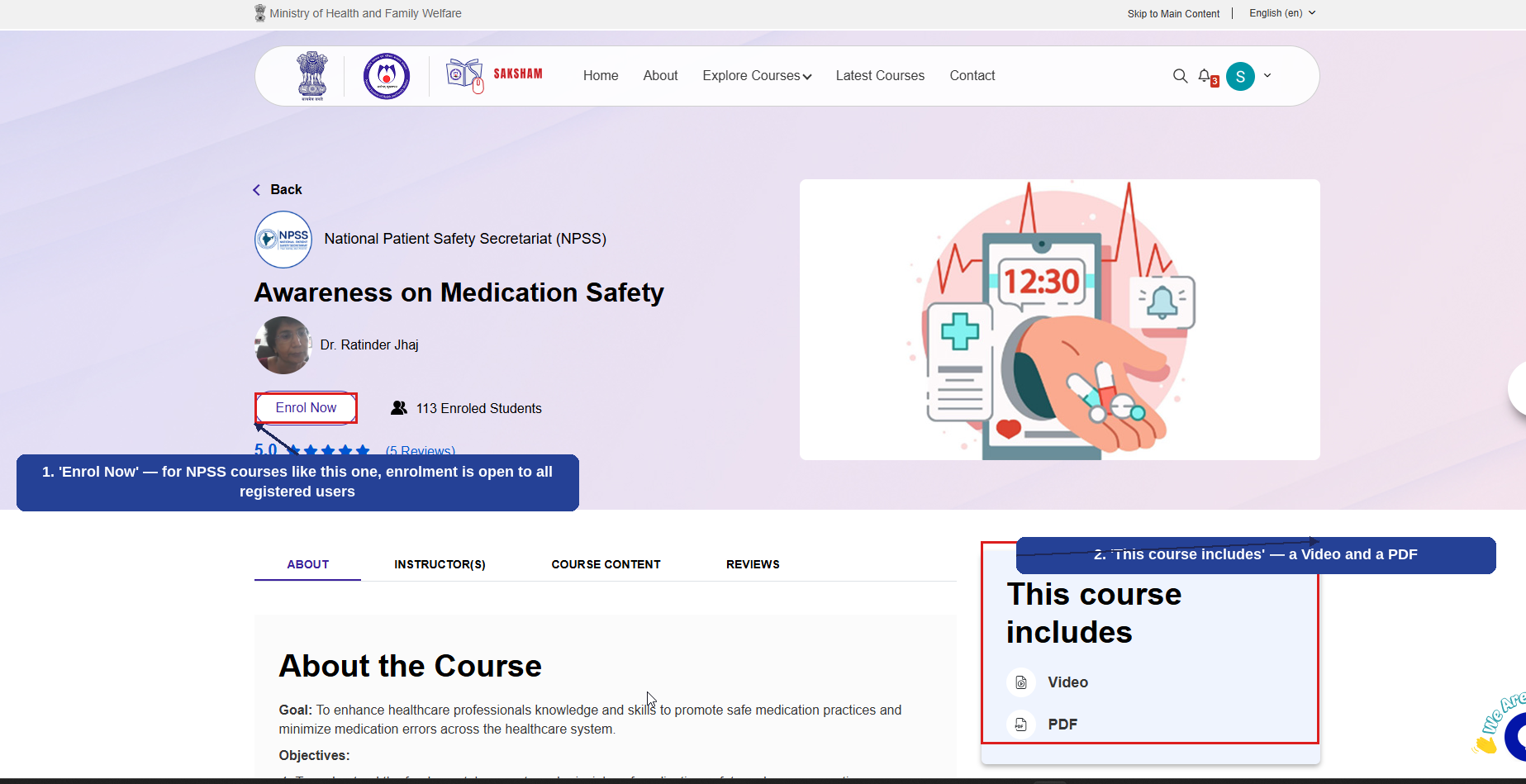
Task: Click National Patient Safety Secretariat (NPSS) text
Action: (x=465, y=239)
